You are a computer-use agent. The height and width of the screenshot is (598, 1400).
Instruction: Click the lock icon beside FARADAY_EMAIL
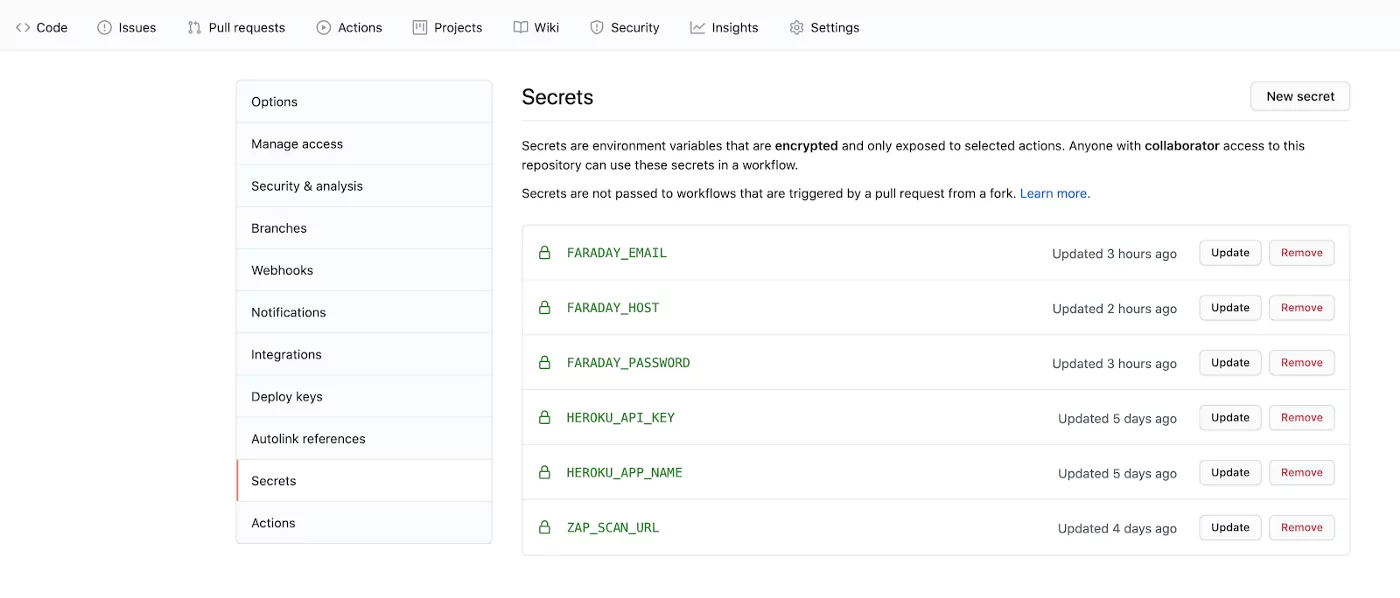point(545,253)
